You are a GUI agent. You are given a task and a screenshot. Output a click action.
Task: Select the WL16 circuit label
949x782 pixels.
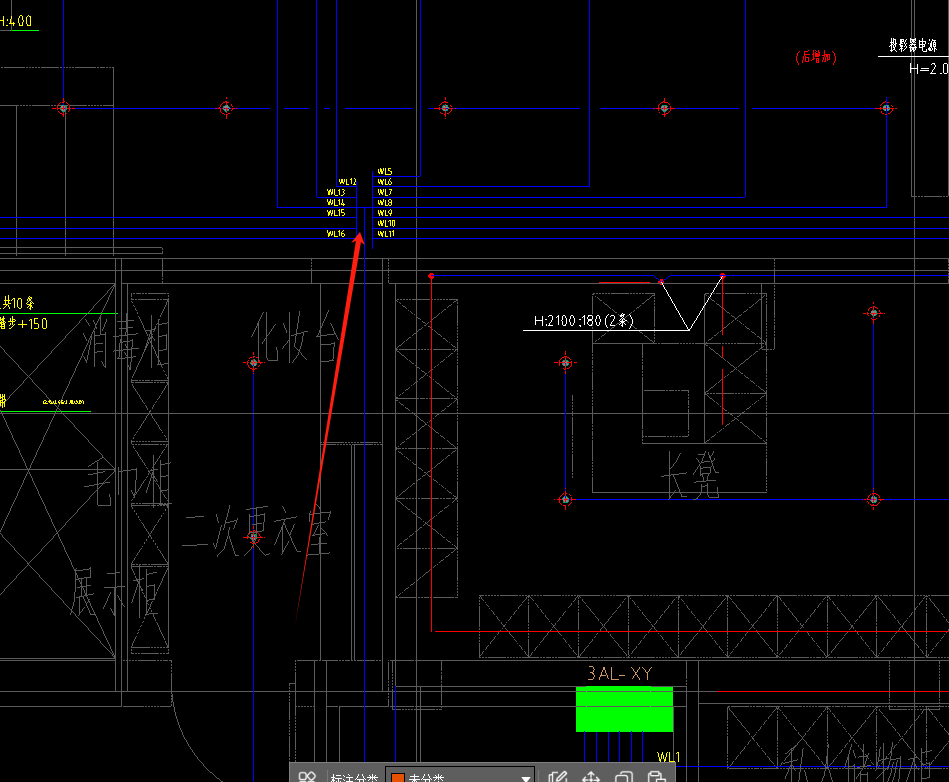pyautogui.click(x=336, y=234)
